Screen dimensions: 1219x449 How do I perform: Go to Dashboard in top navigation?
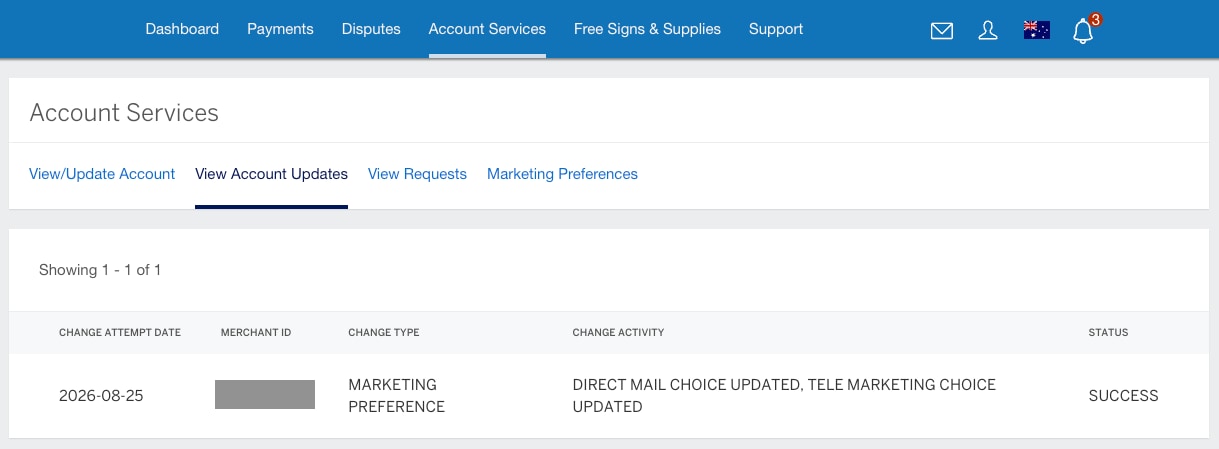(182, 29)
